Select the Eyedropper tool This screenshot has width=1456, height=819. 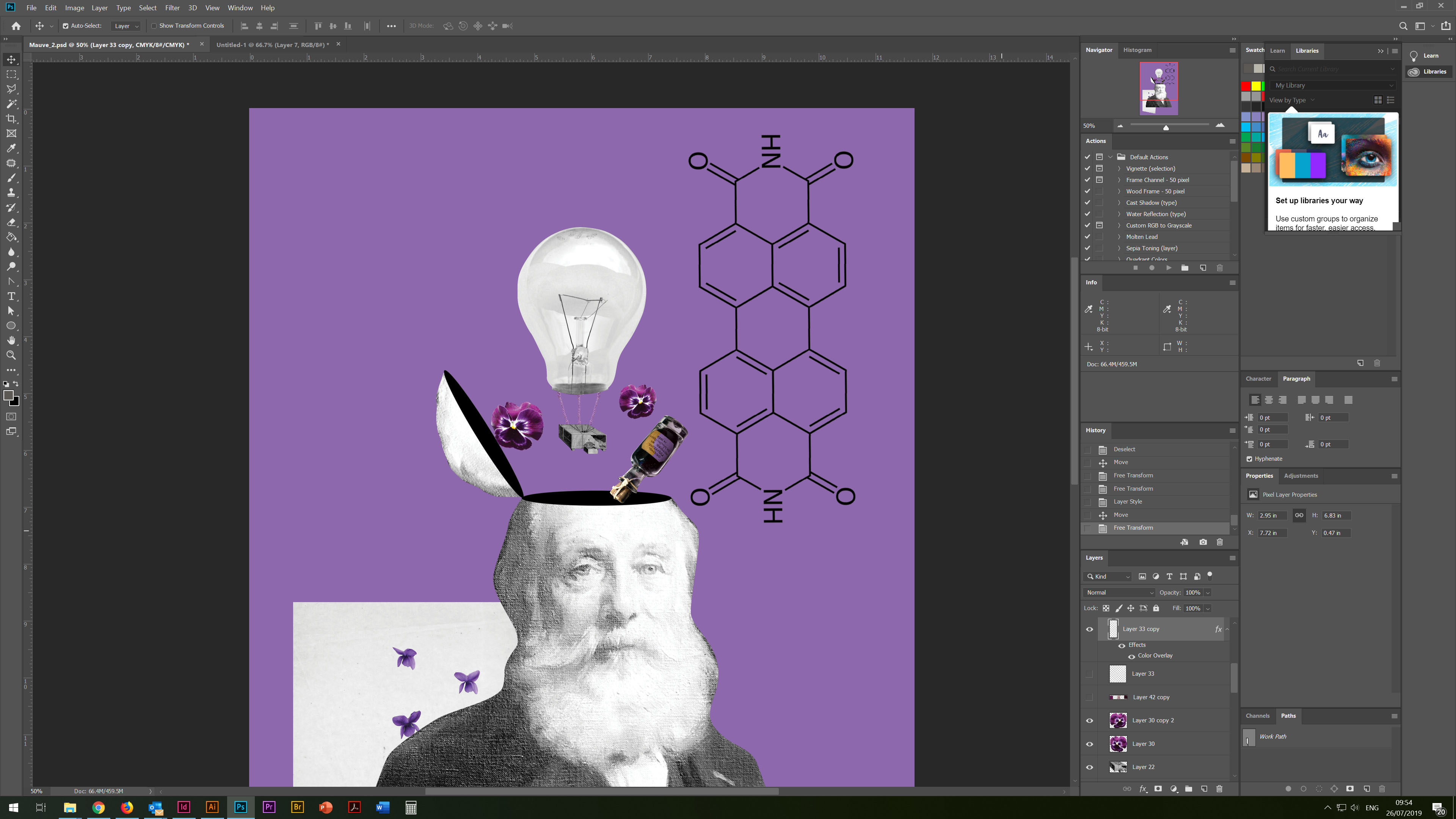tap(11, 148)
